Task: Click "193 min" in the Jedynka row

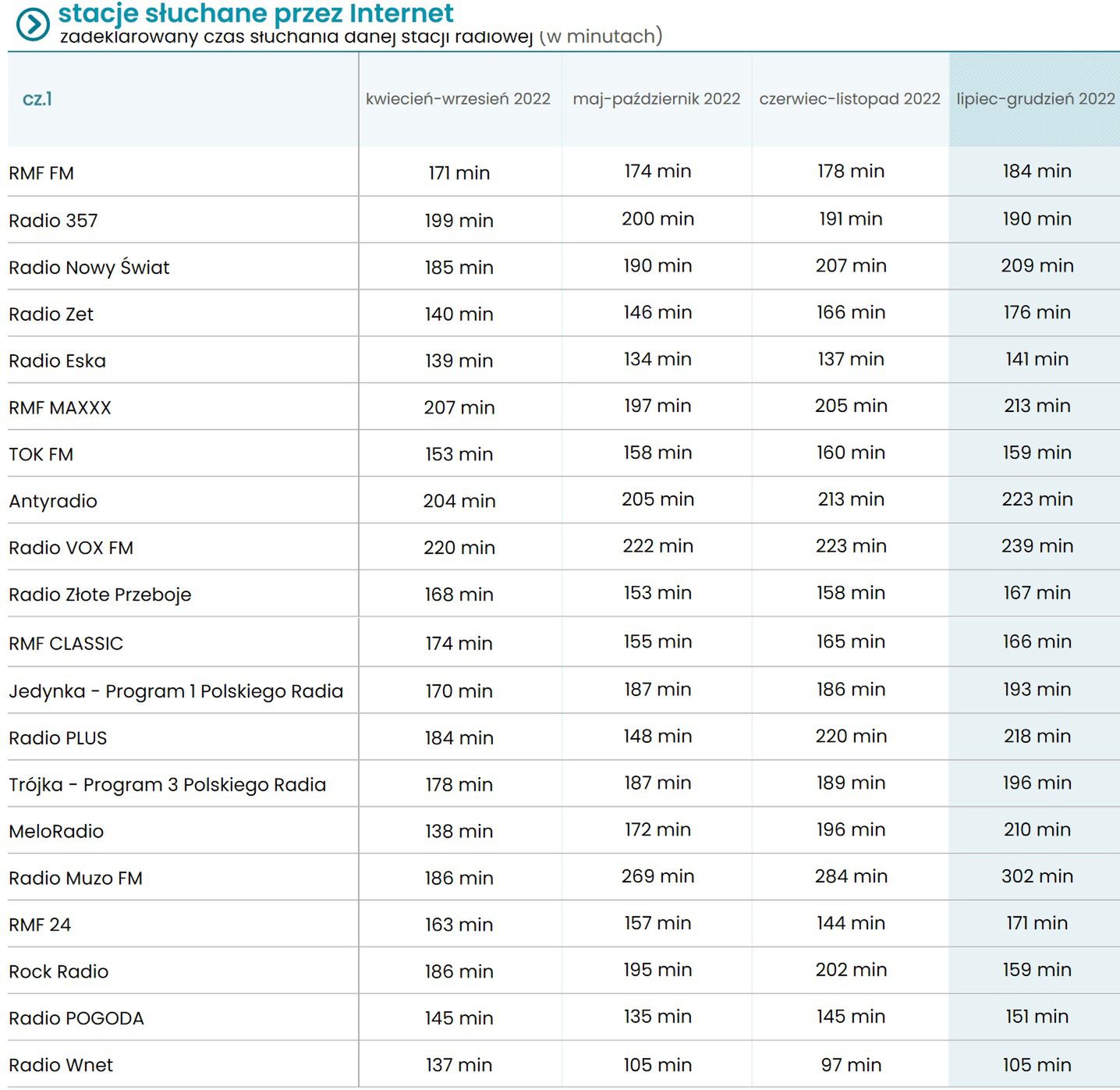Action: coord(1037,690)
